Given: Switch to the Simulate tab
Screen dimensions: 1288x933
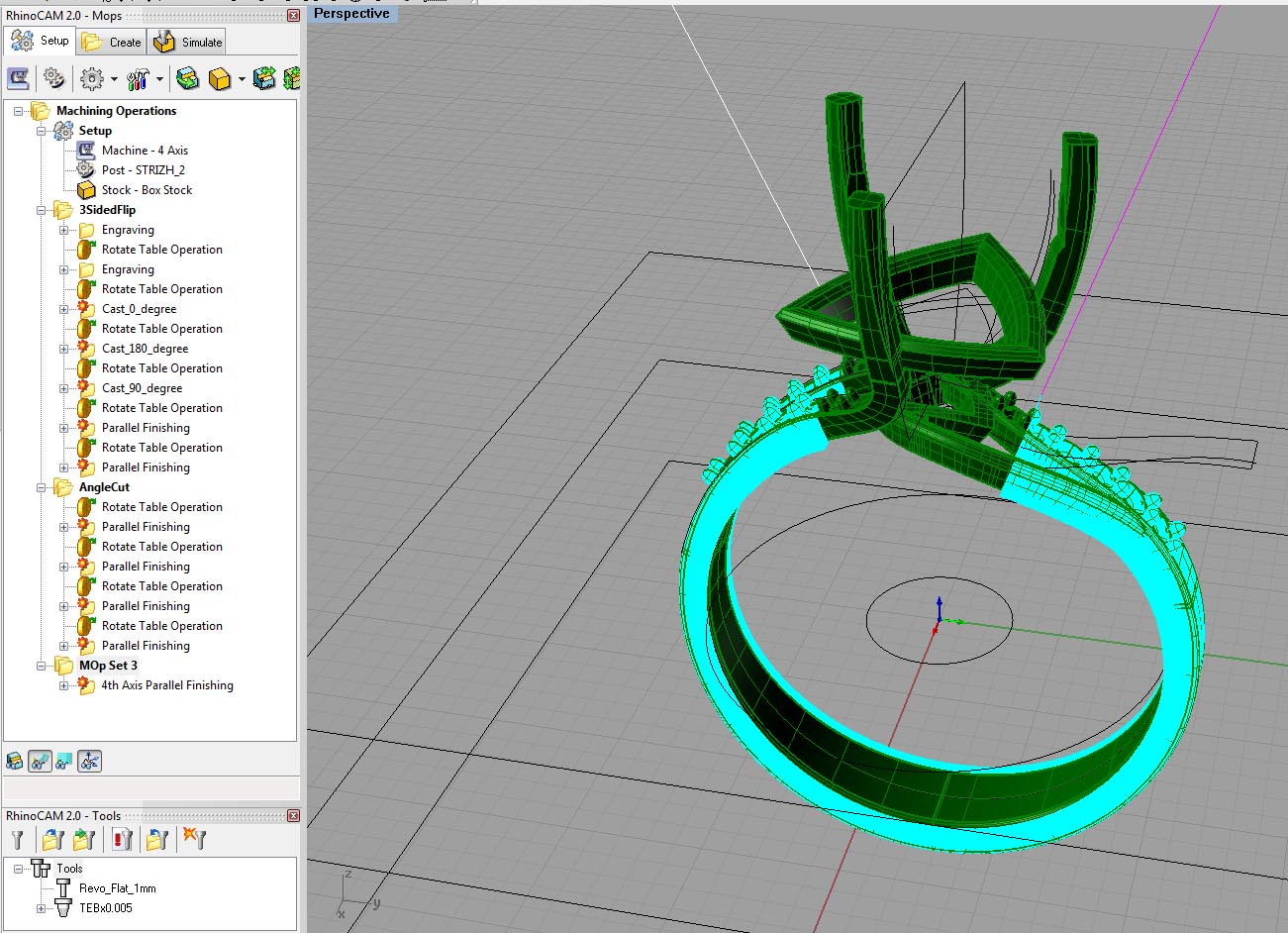Looking at the screenshot, I should point(189,42).
